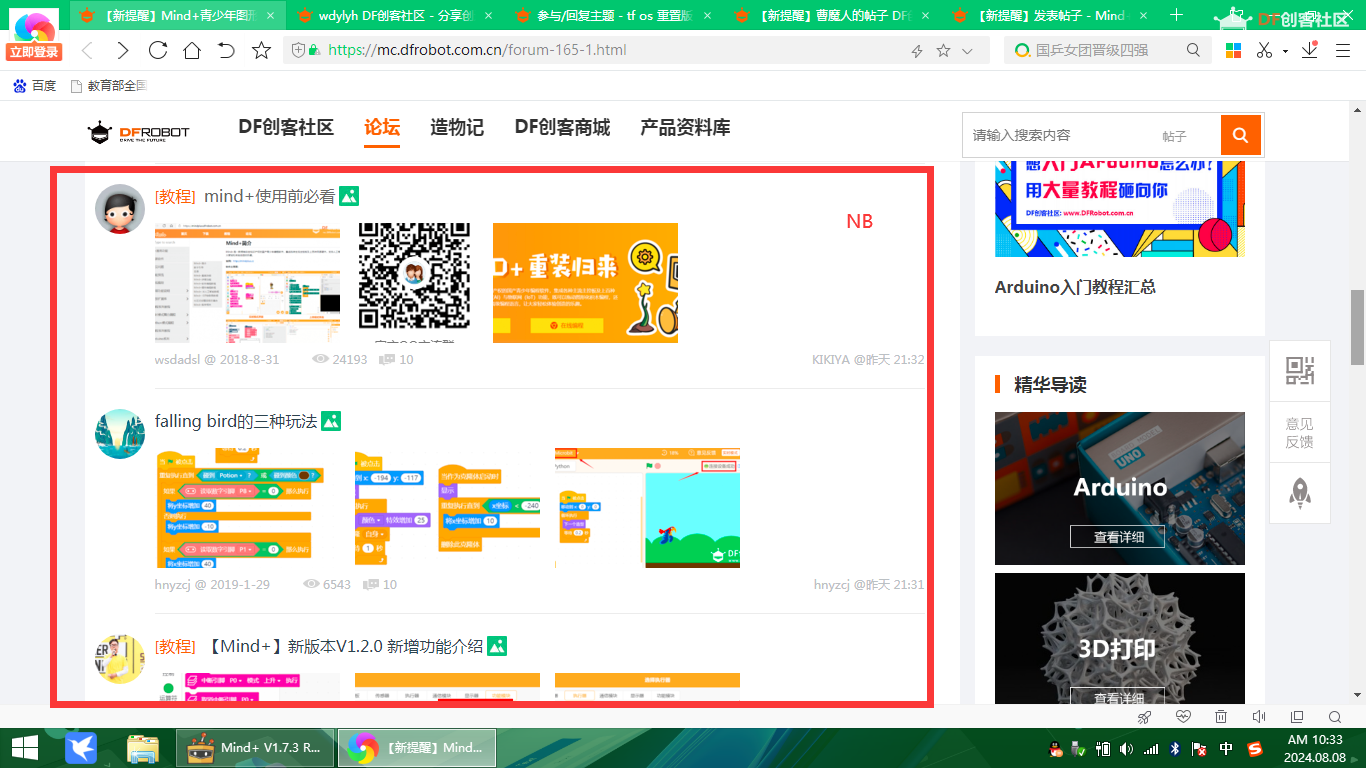Click the browser vertical scrollbar thumb
1366x768 pixels.
1358,328
